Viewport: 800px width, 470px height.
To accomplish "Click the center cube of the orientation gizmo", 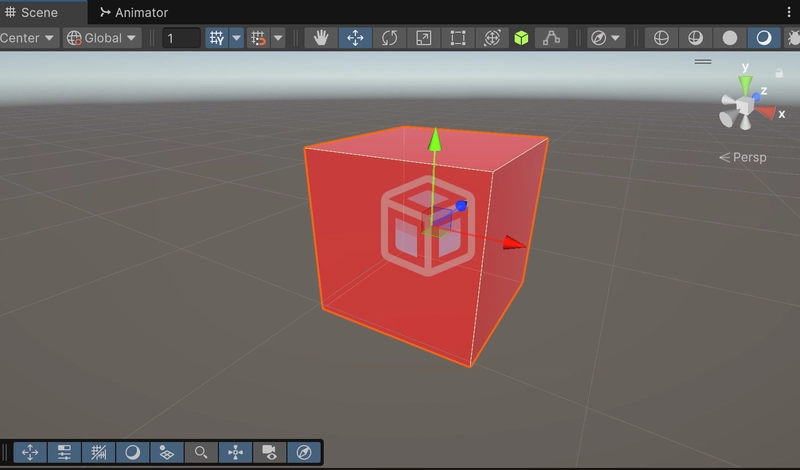I will (x=744, y=106).
